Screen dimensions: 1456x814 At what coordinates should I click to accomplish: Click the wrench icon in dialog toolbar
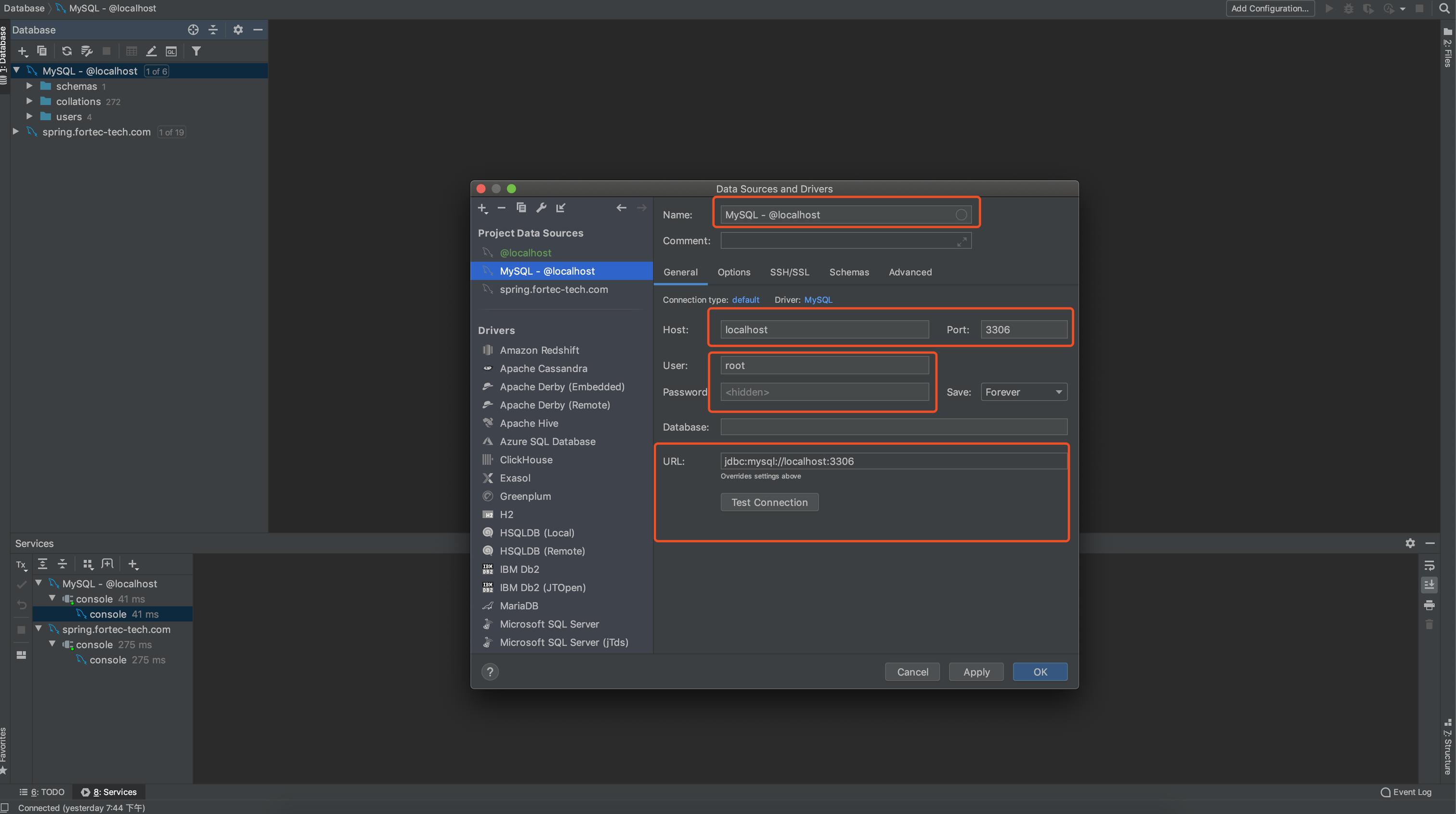(541, 208)
